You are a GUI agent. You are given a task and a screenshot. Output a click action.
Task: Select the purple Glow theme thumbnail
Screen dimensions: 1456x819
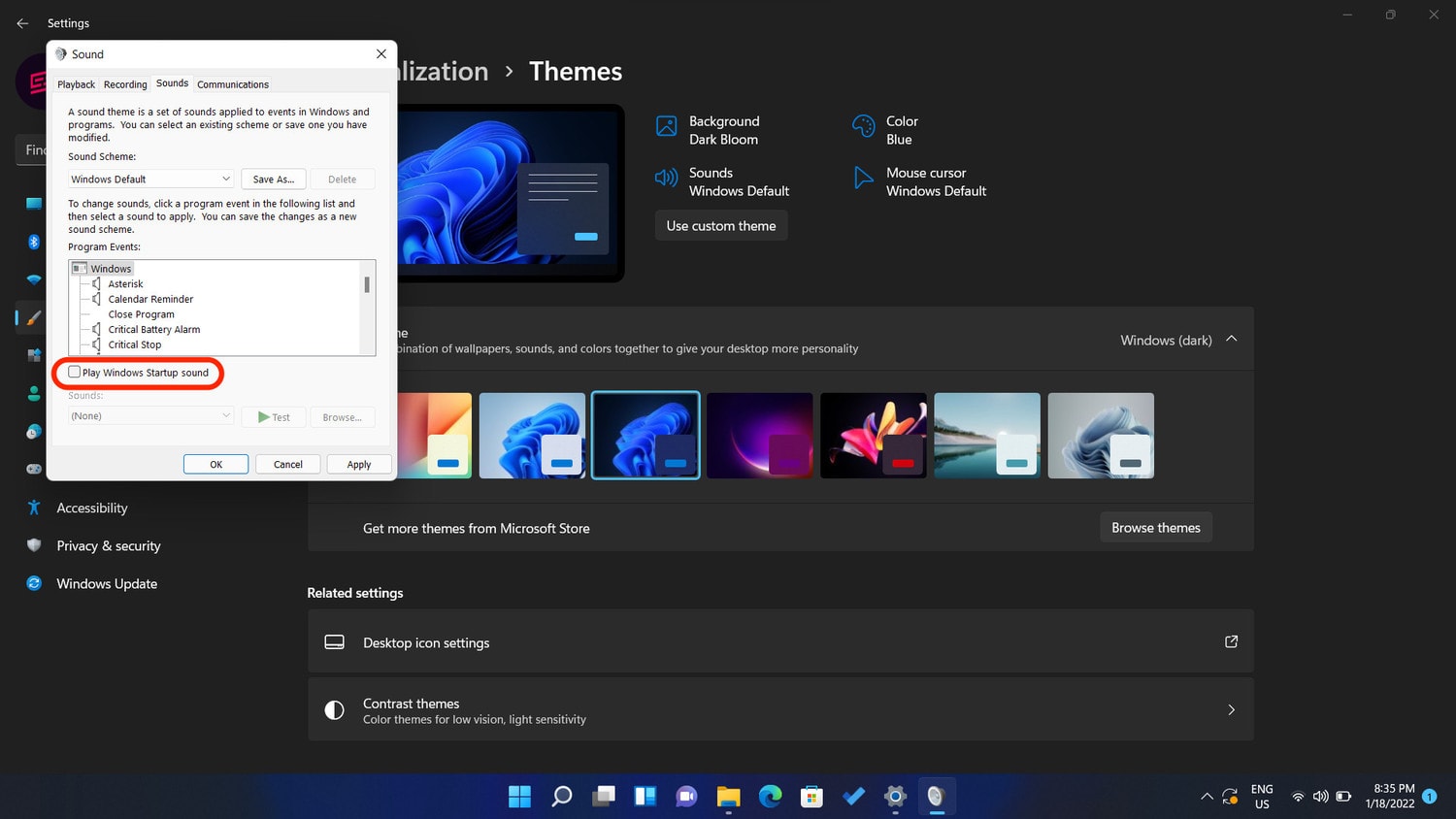[760, 436]
